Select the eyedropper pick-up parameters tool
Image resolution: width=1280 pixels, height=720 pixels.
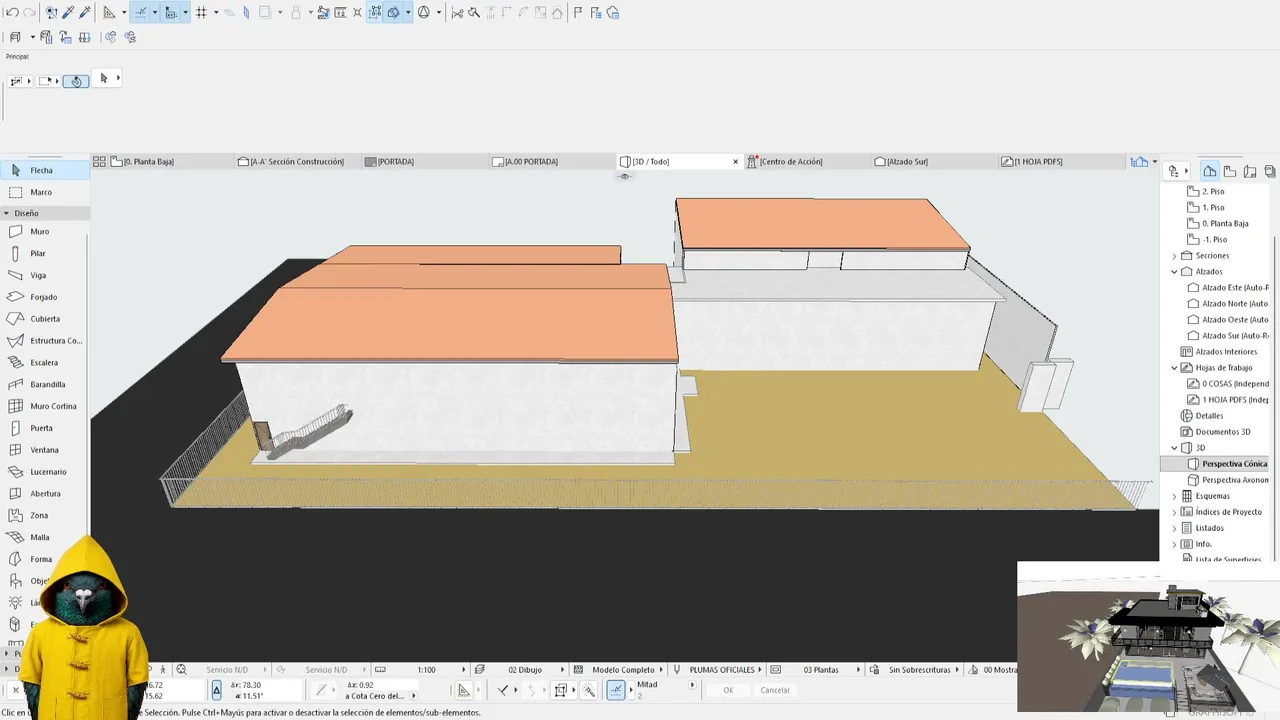[x=68, y=13]
